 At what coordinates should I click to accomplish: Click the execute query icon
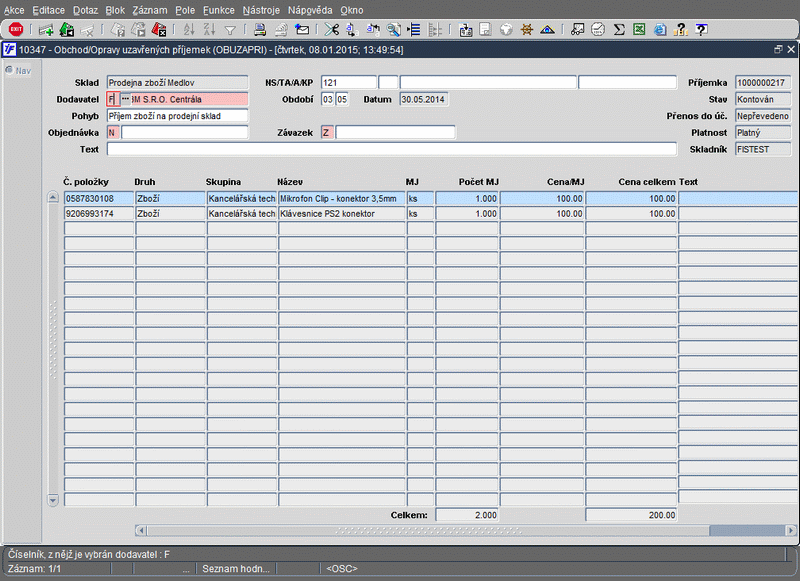click(x=138, y=30)
